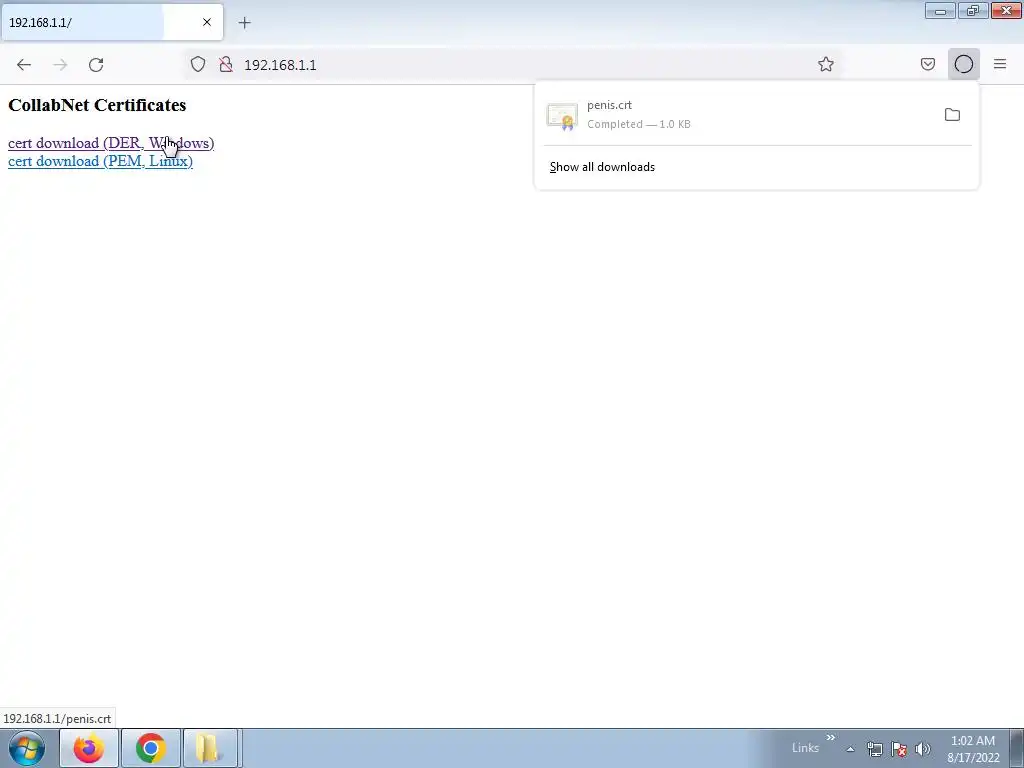
Task: Save page to Pocket
Action: coord(928,64)
